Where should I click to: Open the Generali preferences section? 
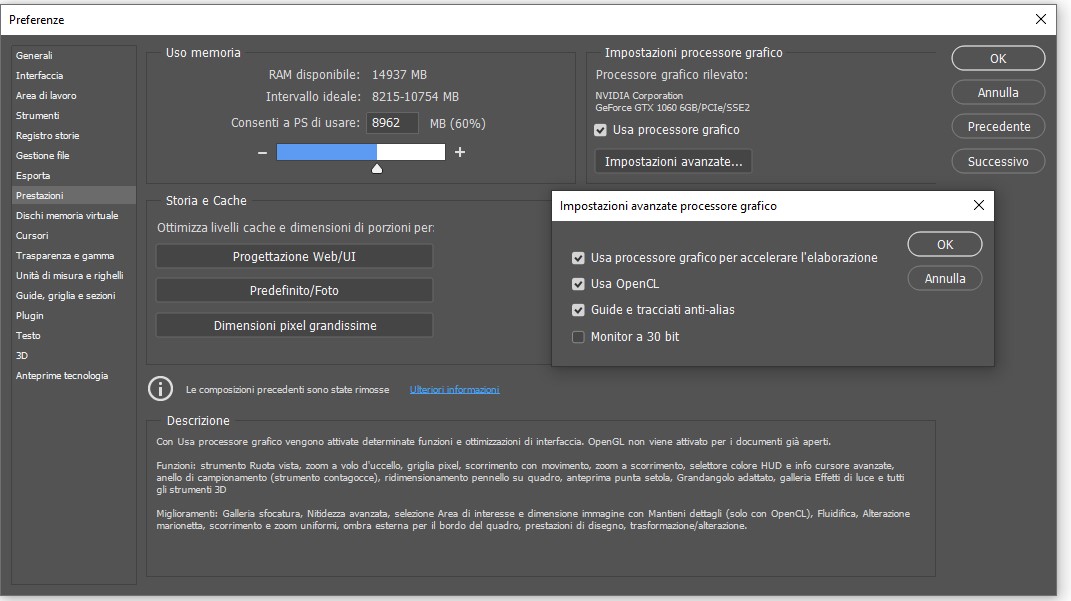(74, 55)
